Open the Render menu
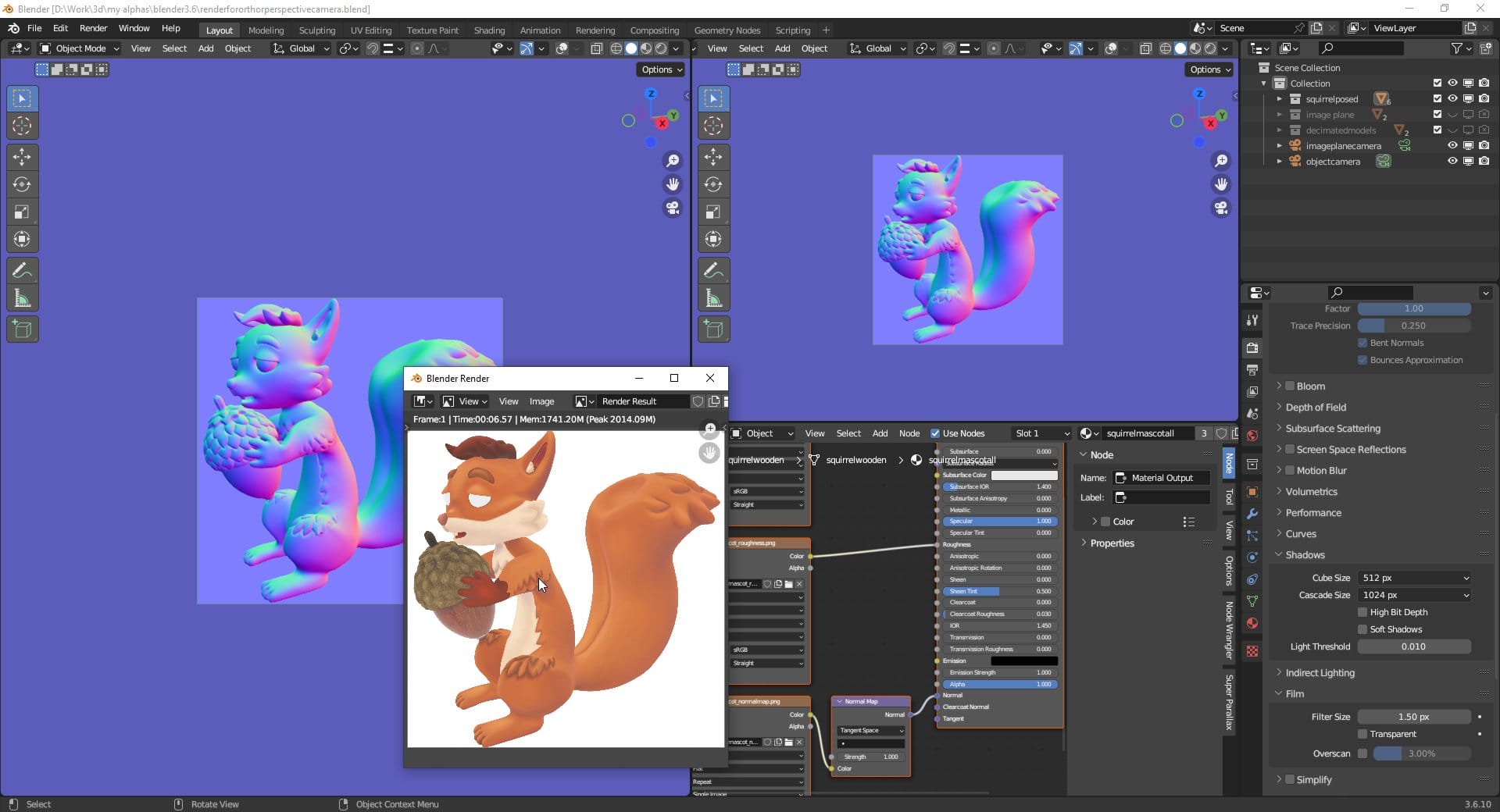Viewport: 1500px width, 812px height. point(93,28)
